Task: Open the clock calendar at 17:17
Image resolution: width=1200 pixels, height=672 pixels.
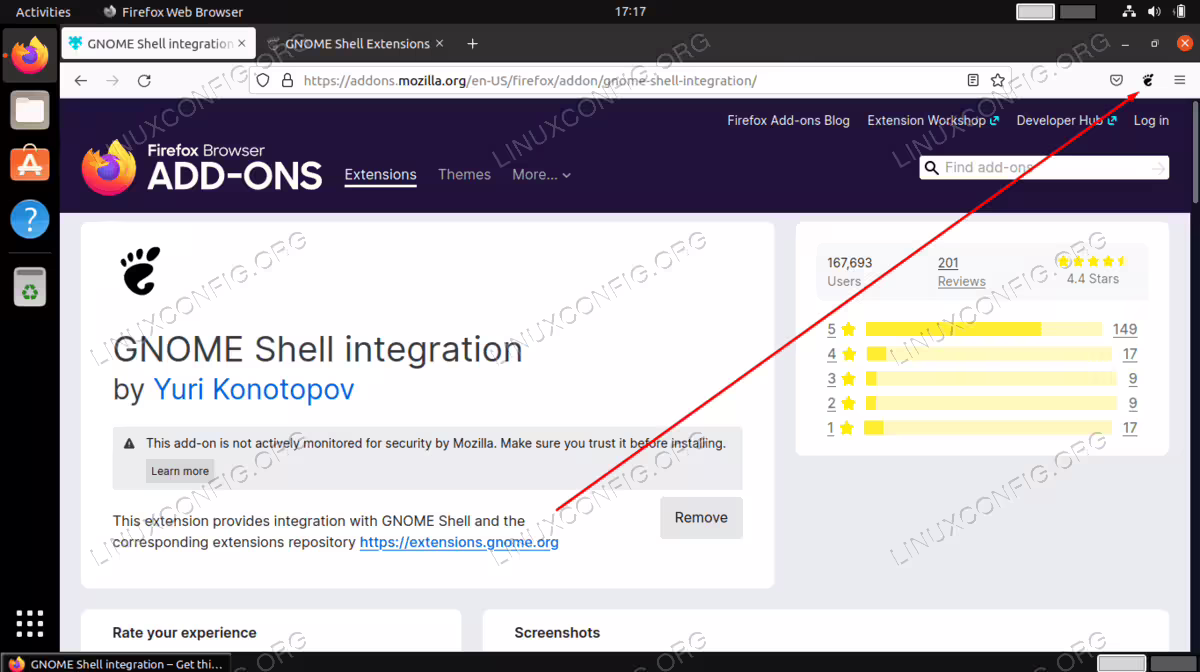Action: tap(630, 12)
